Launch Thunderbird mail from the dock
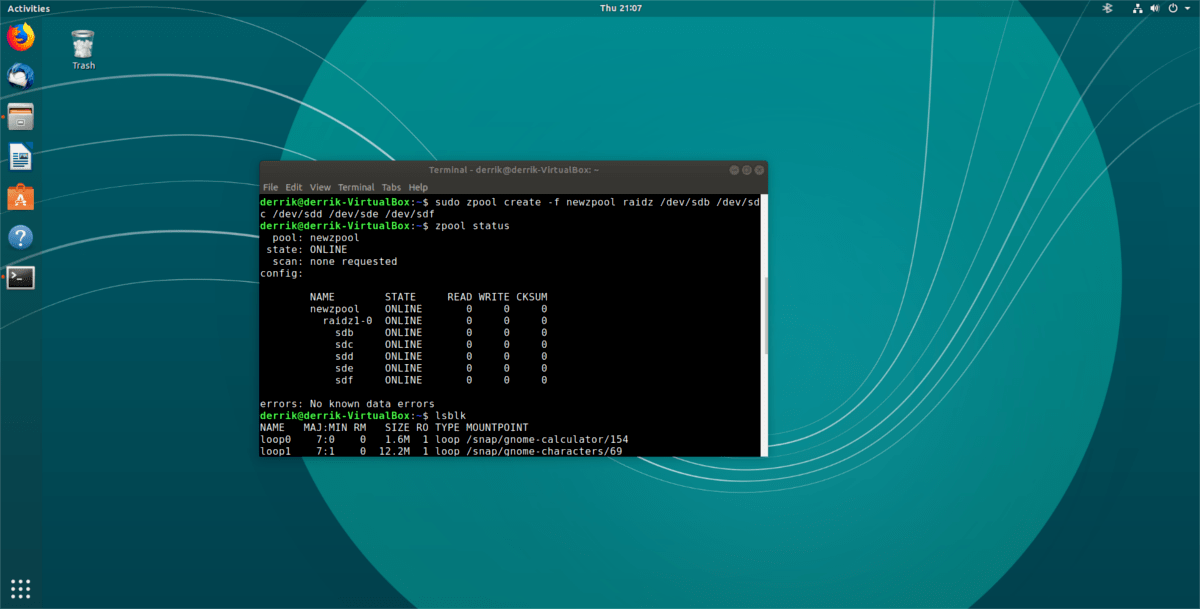Screen dimensions: 1200x609 pos(20,77)
